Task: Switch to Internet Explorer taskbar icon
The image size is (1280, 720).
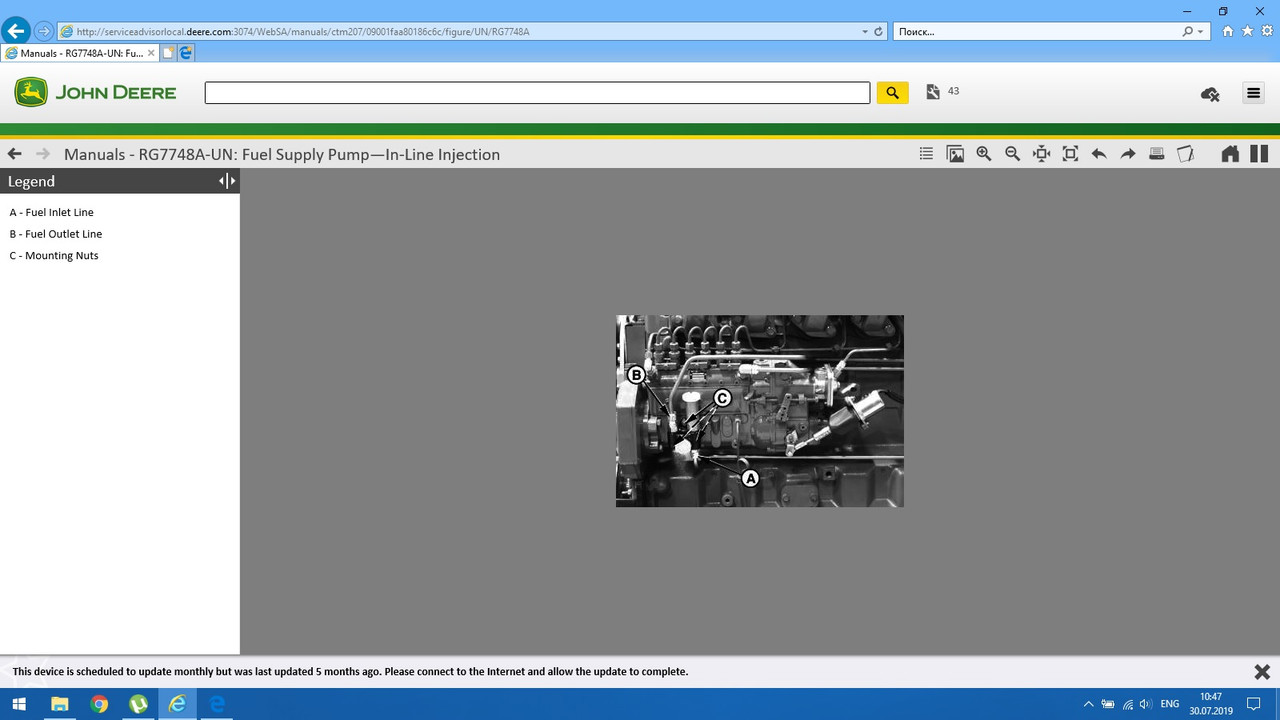Action: click(177, 704)
